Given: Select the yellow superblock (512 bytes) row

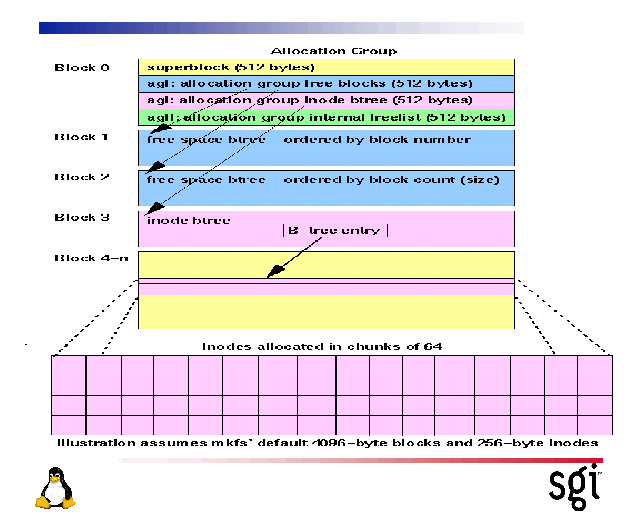Looking at the screenshot, I should click(326, 67).
